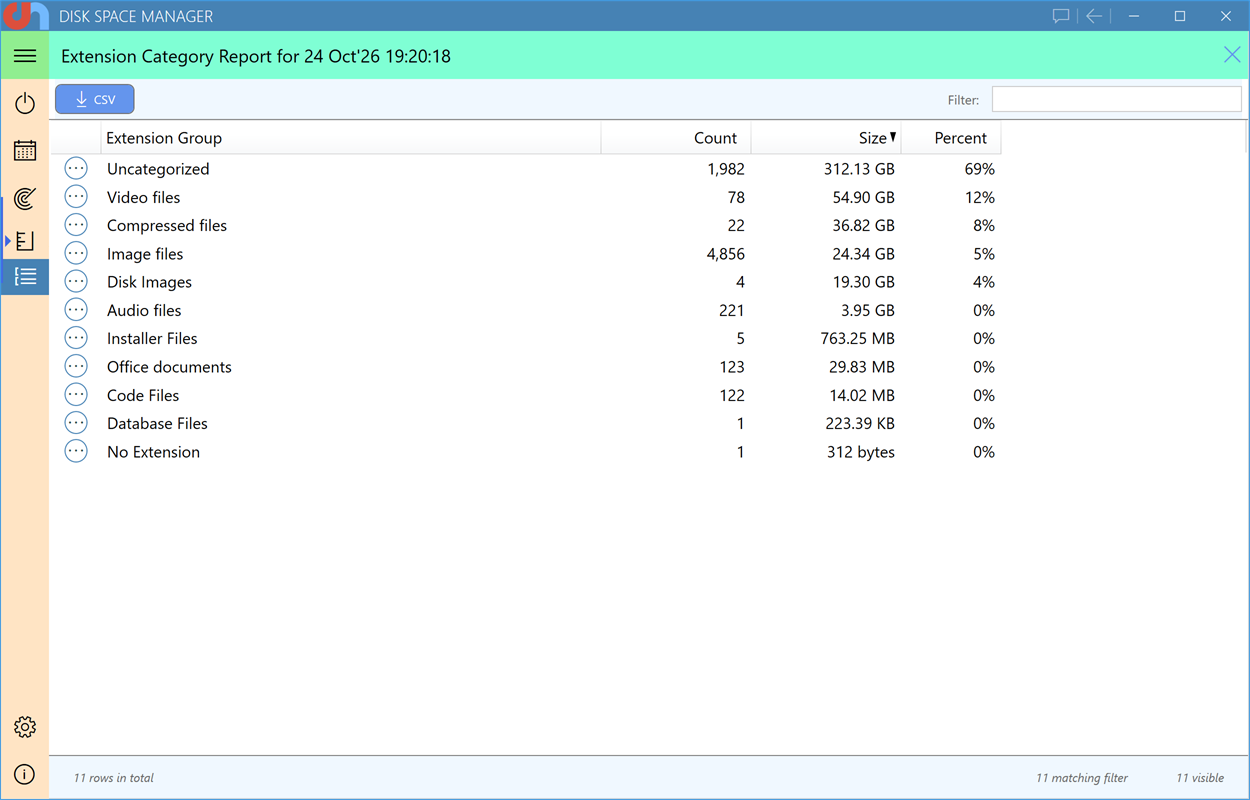The image size is (1250, 800).
Task: Open options for Database Files row
Action: click(76, 423)
